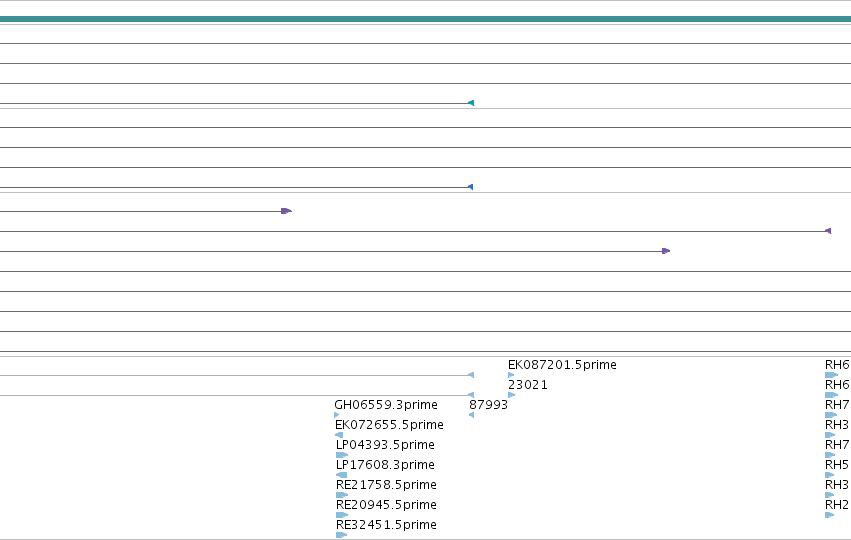Click the arrow glyph for RE32451.5prime
The height and width of the screenshot is (540, 851).
[341, 535]
